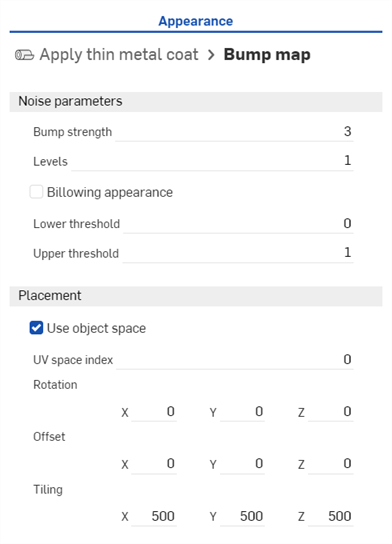Click the Levels value field
This screenshot has height=544, width=392.
point(212,161)
